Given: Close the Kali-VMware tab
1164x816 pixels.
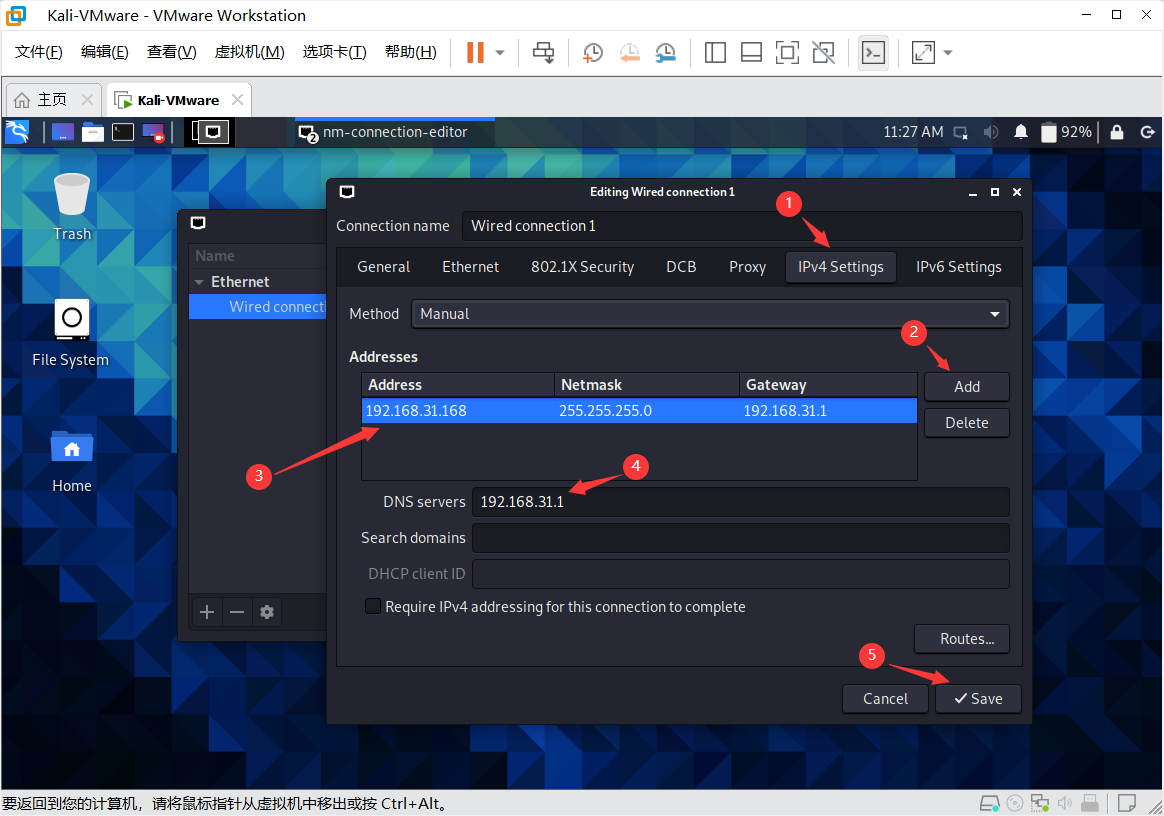Looking at the screenshot, I should point(238,99).
